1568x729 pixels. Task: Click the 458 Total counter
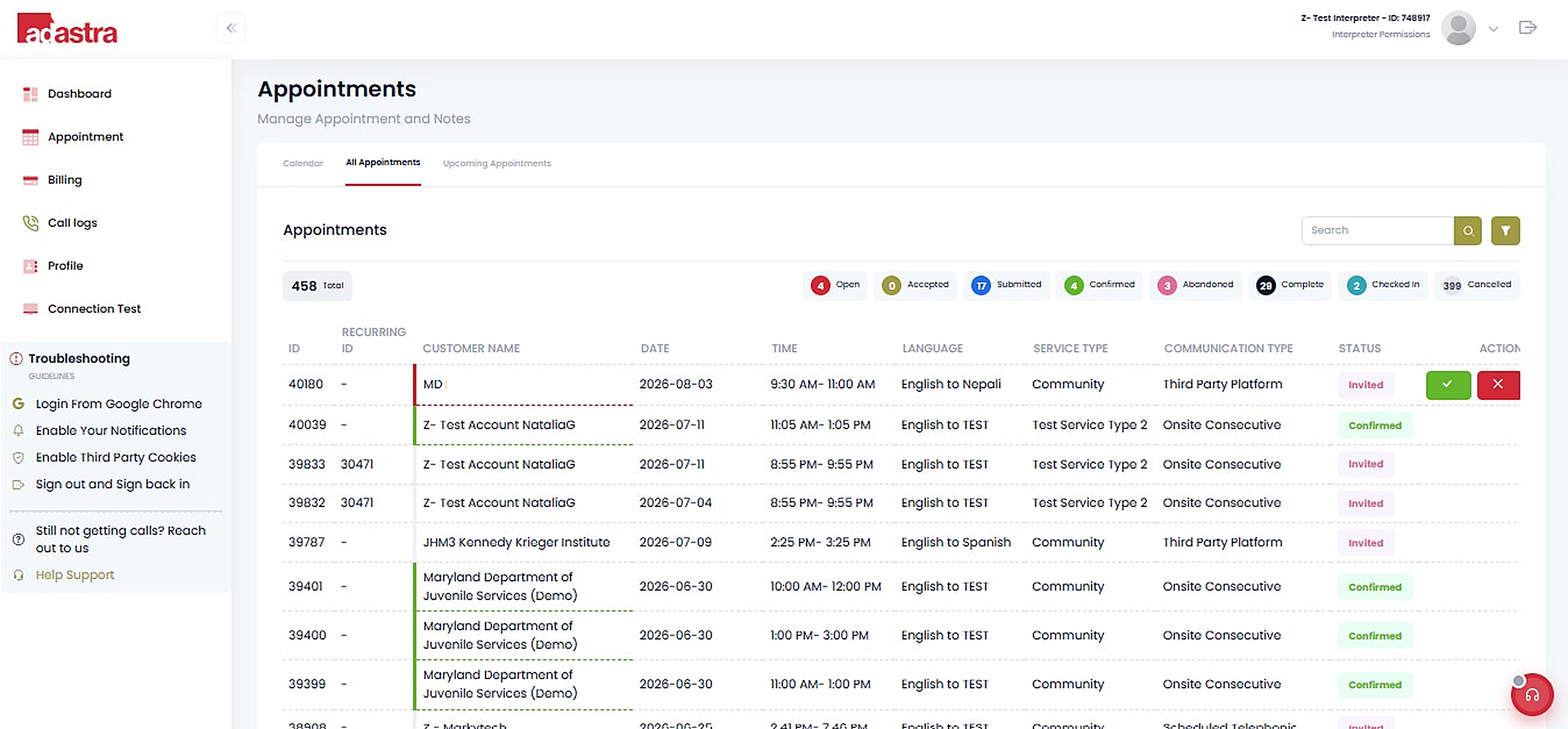[317, 286]
